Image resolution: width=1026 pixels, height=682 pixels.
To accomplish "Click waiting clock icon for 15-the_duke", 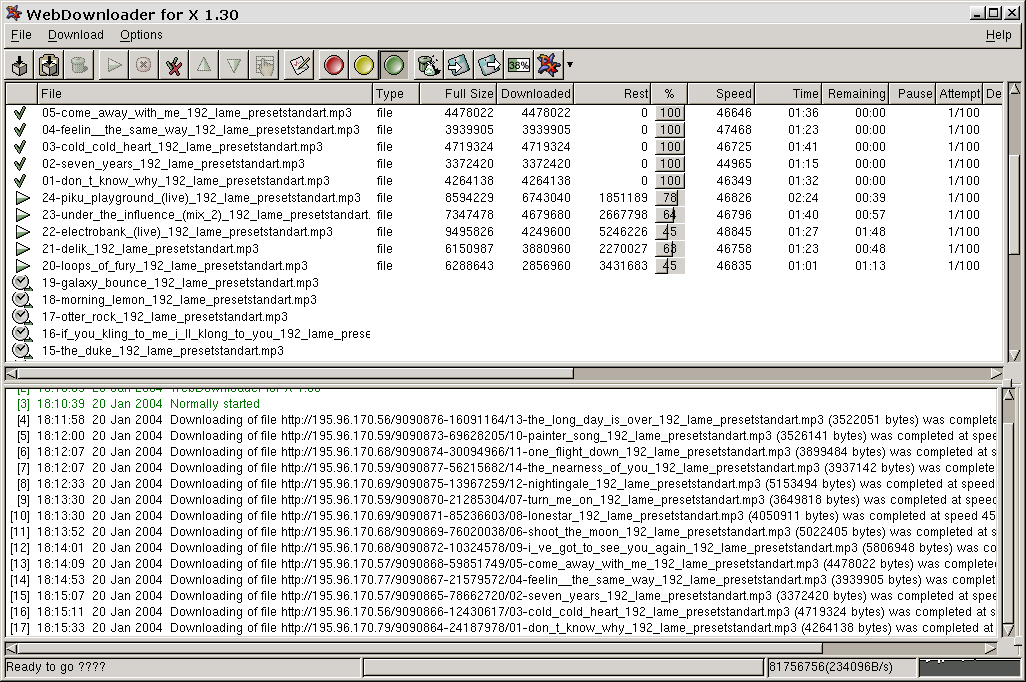I will pos(22,351).
